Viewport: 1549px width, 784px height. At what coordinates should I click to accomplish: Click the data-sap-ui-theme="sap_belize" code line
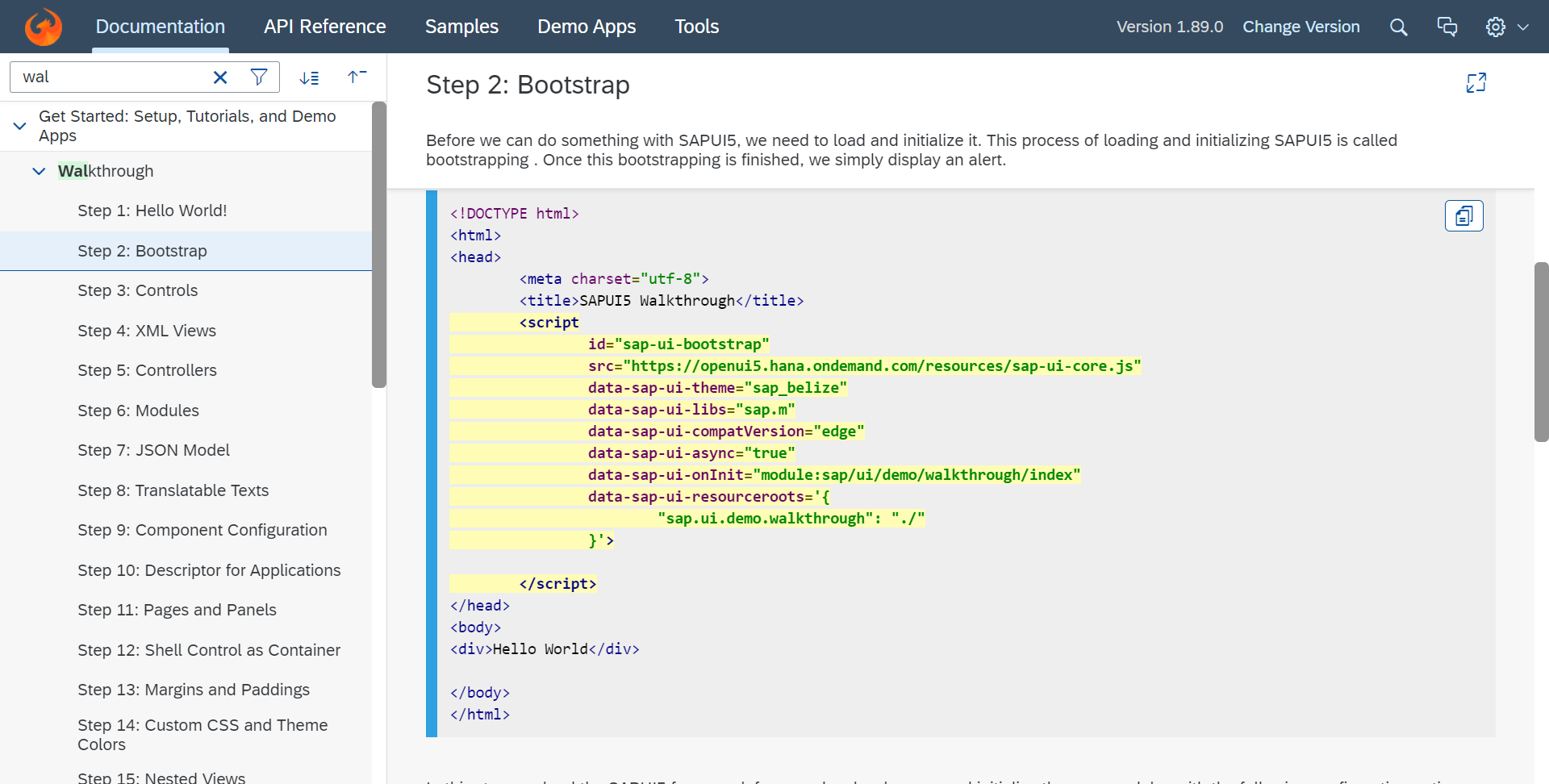click(x=717, y=388)
